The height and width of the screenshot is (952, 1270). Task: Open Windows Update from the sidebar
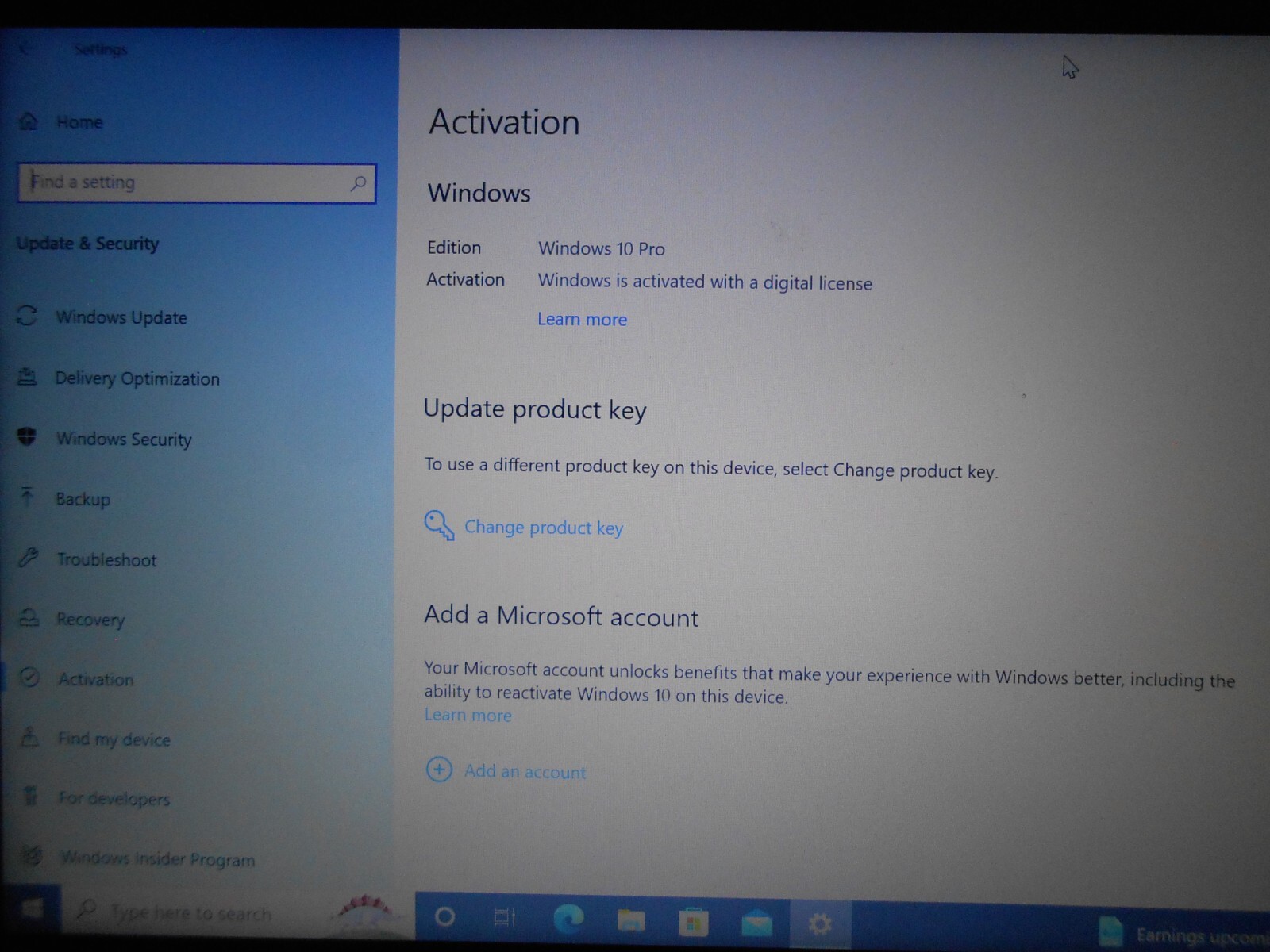pyautogui.click(x=103, y=317)
